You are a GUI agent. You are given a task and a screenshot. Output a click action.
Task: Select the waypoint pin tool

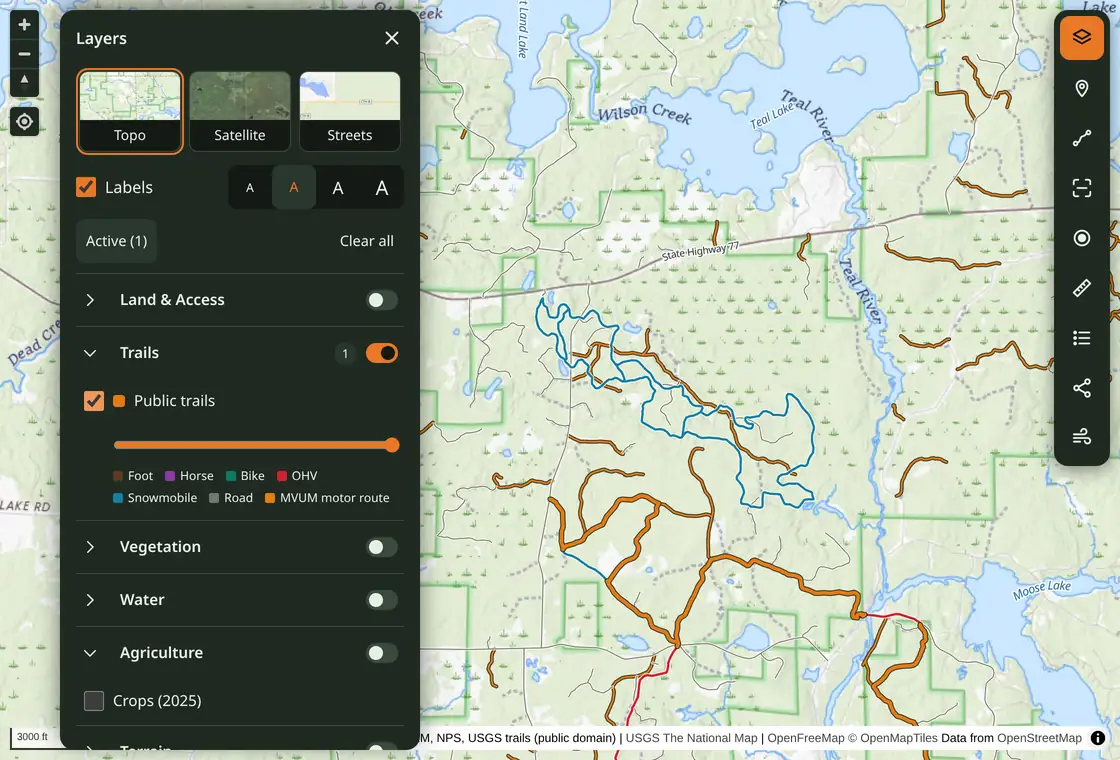click(x=1081, y=88)
